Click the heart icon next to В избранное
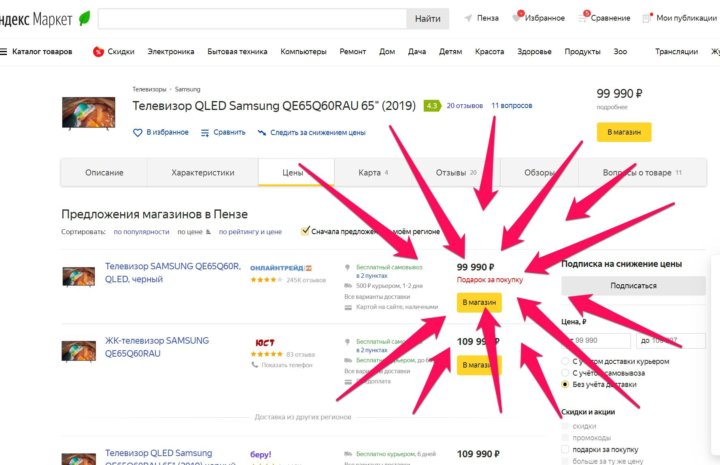Screen dimensions: 720x465 point(137,133)
